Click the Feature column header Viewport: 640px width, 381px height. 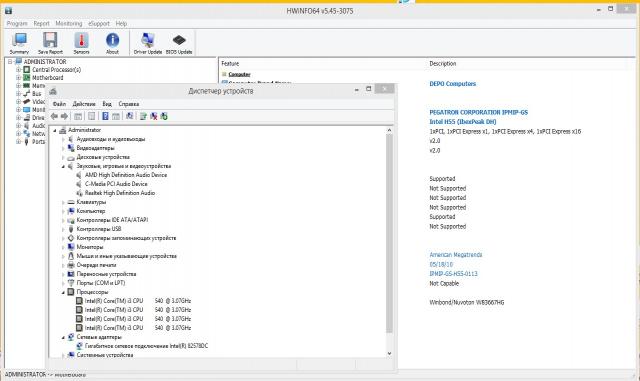coord(230,64)
